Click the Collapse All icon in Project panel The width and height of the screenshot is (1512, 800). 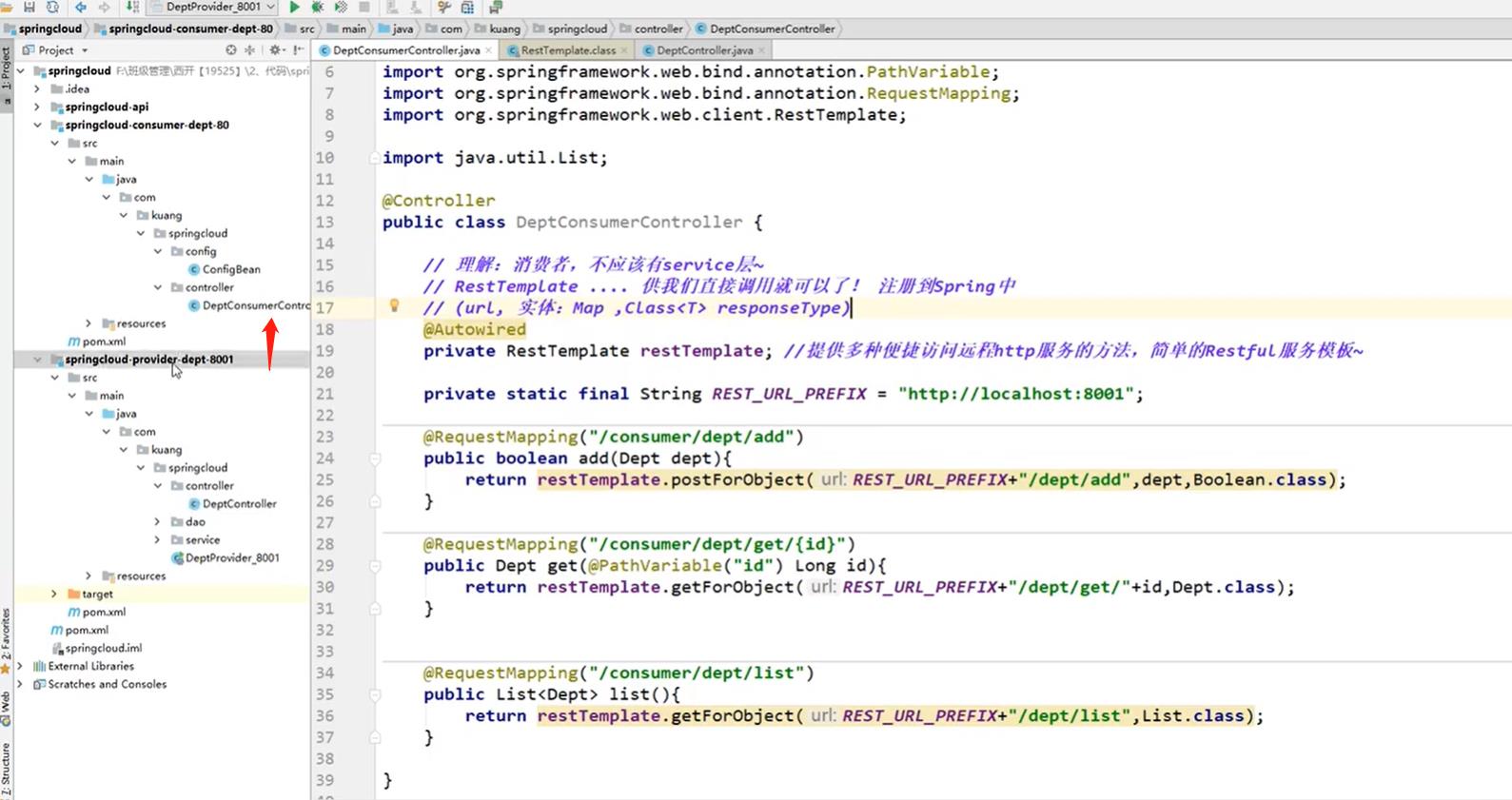250,49
